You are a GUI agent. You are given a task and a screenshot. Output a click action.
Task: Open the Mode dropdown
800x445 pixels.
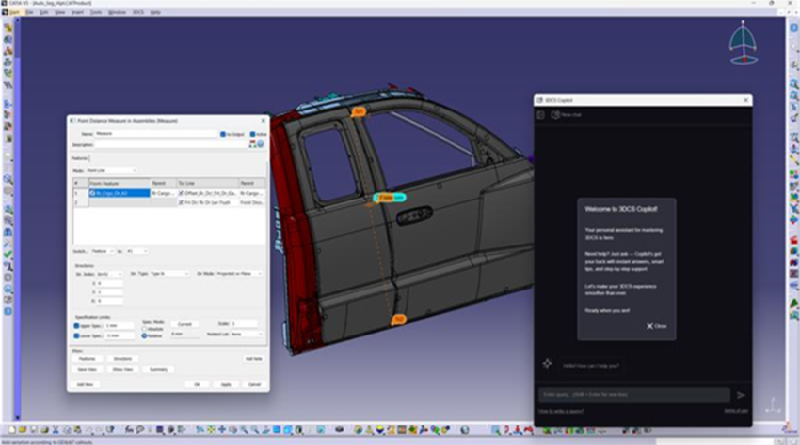pyautogui.click(x=112, y=170)
